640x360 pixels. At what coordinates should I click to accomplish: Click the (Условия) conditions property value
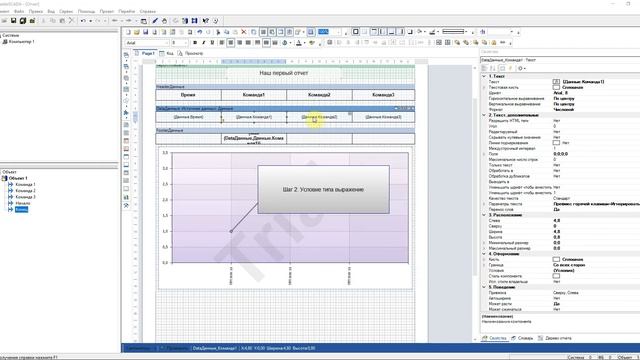(564, 271)
